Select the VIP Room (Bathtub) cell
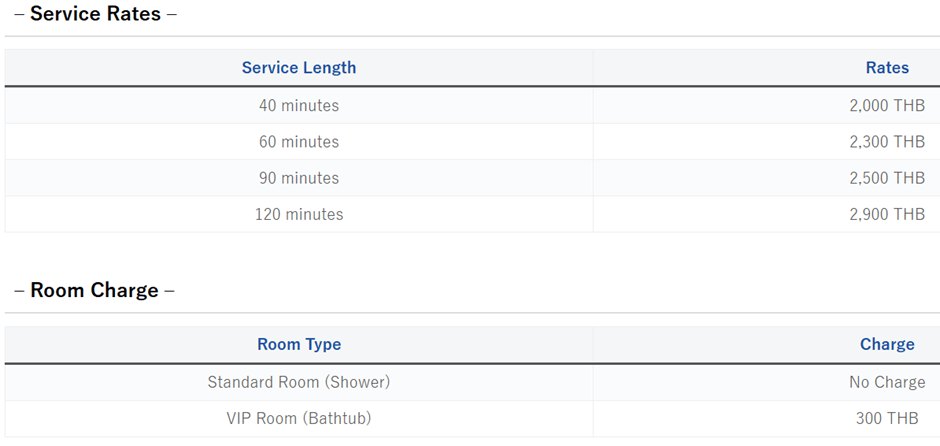 299,418
